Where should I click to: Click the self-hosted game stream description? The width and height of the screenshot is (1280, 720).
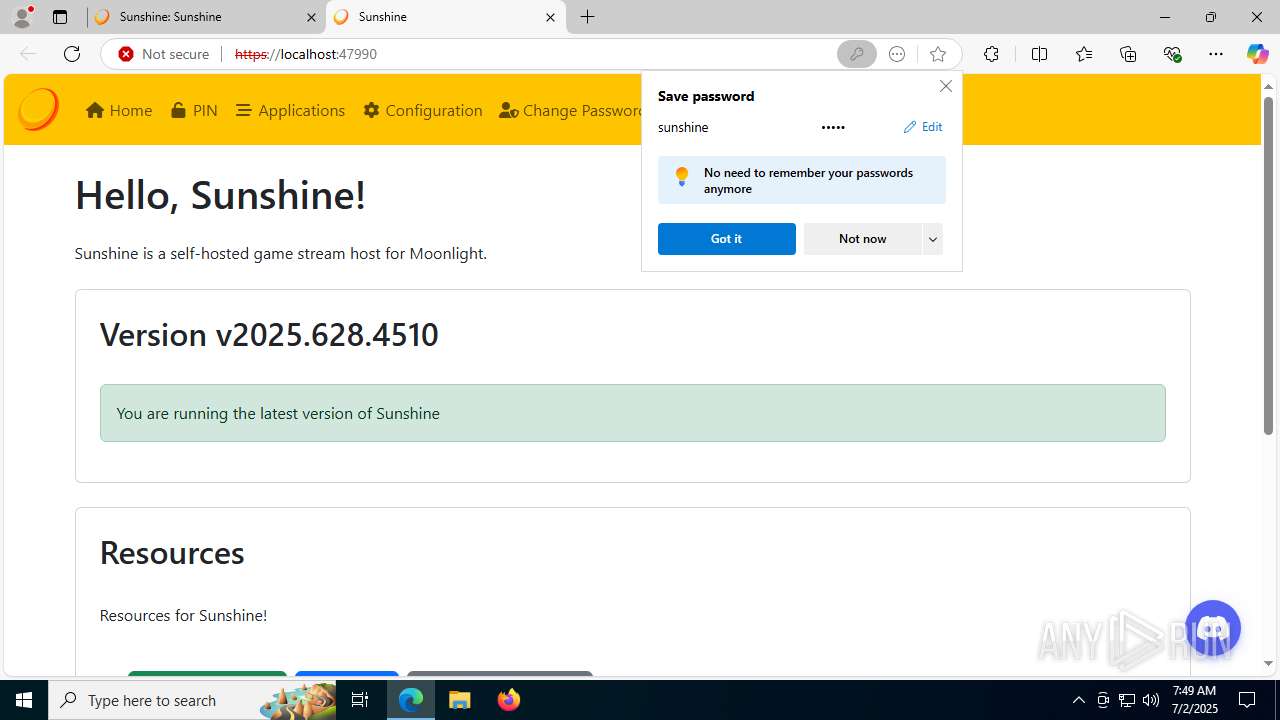[281, 253]
